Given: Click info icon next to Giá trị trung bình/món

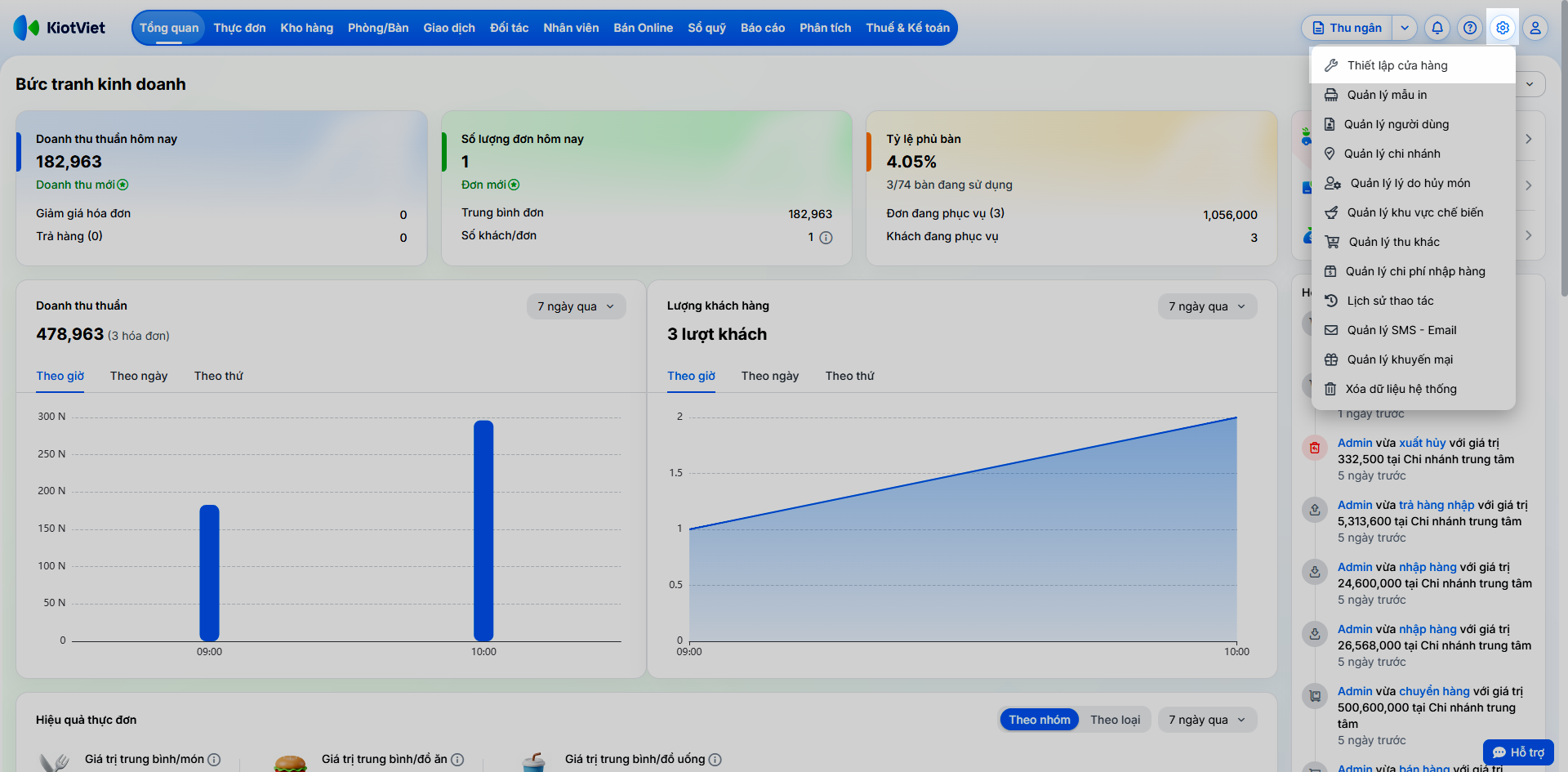Looking at the screenshot, I should (x=214, y=760).
